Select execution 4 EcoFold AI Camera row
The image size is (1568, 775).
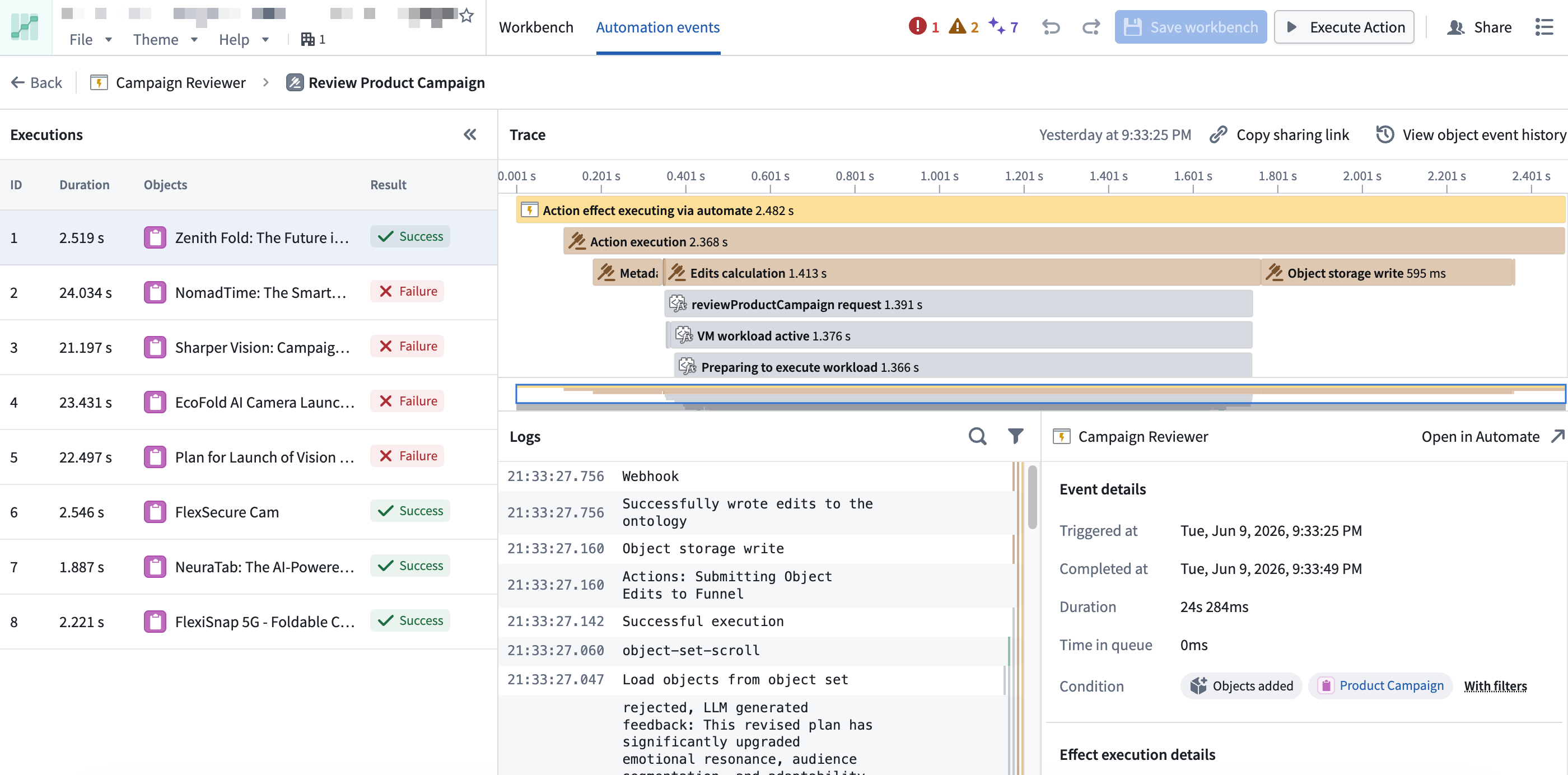coord(248,402)
